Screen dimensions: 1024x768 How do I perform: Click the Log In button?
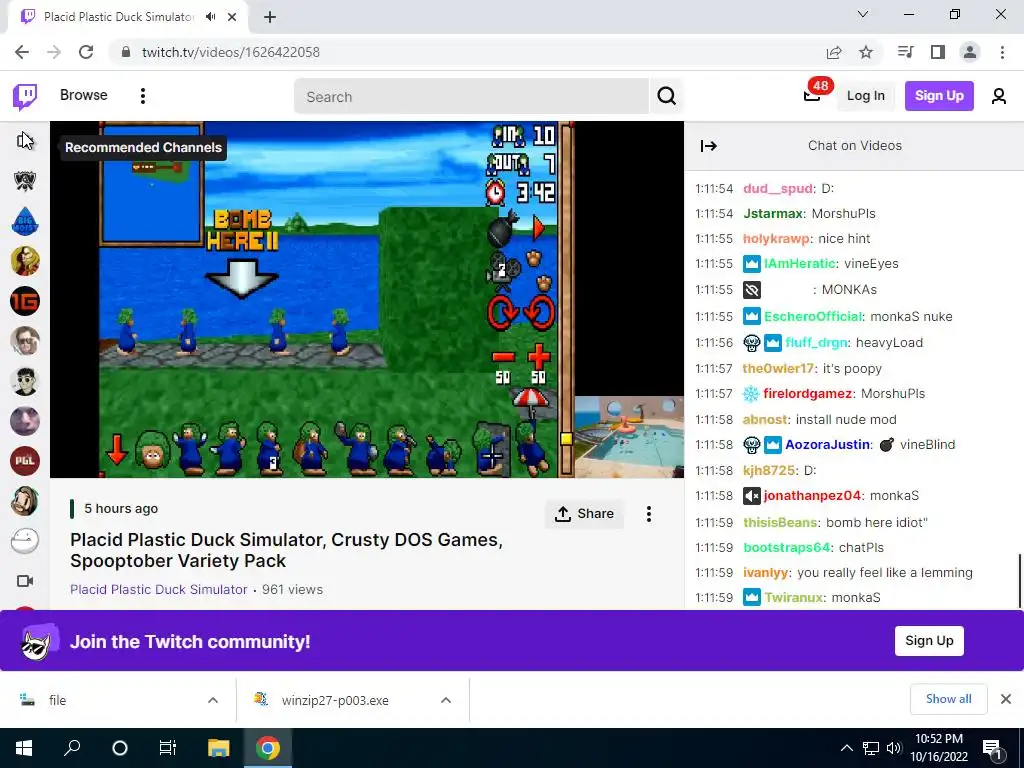coord(865,96)
